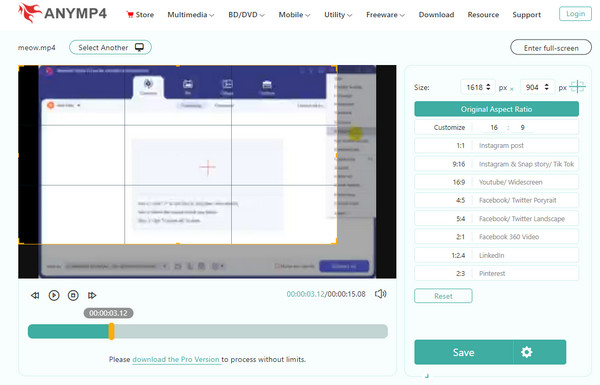
Task: Click the fast-forward playback icon
Action: tap(92, 295)
